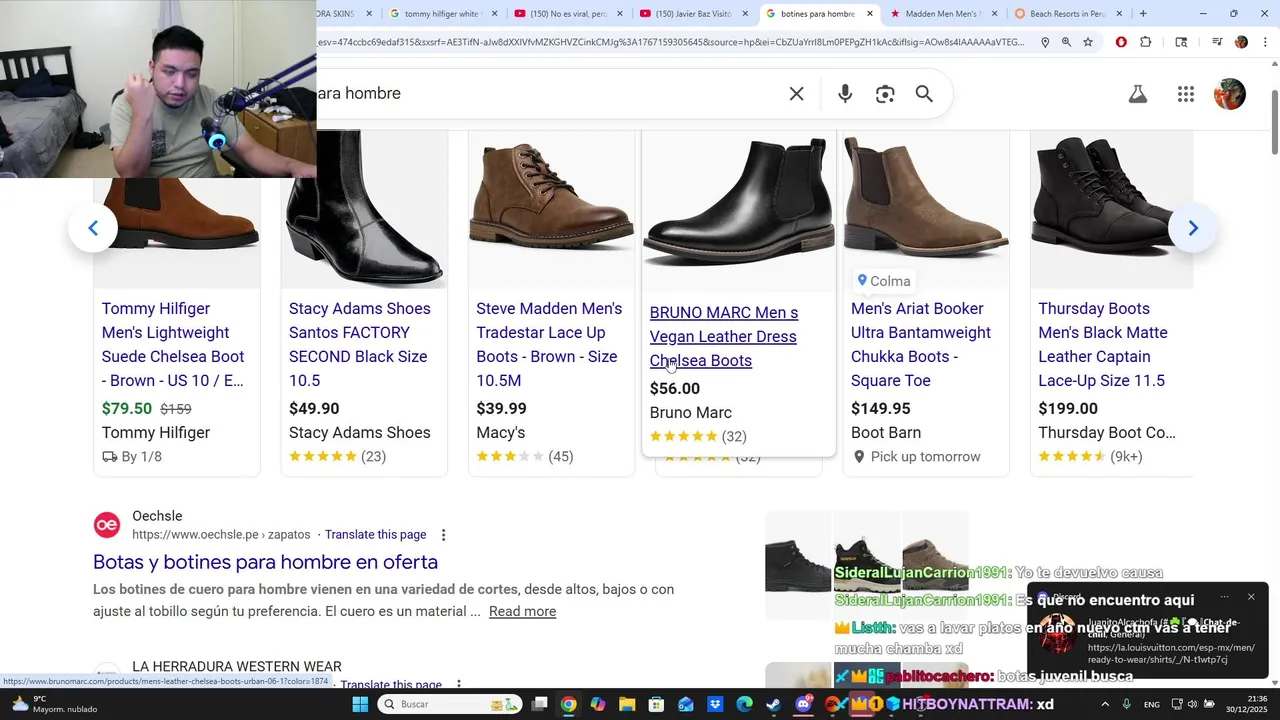Image resolution: width=1280 pixels, height=720 pixels.
Task: Click the Oechsle logo favicon
Action: tap(107, 525)
